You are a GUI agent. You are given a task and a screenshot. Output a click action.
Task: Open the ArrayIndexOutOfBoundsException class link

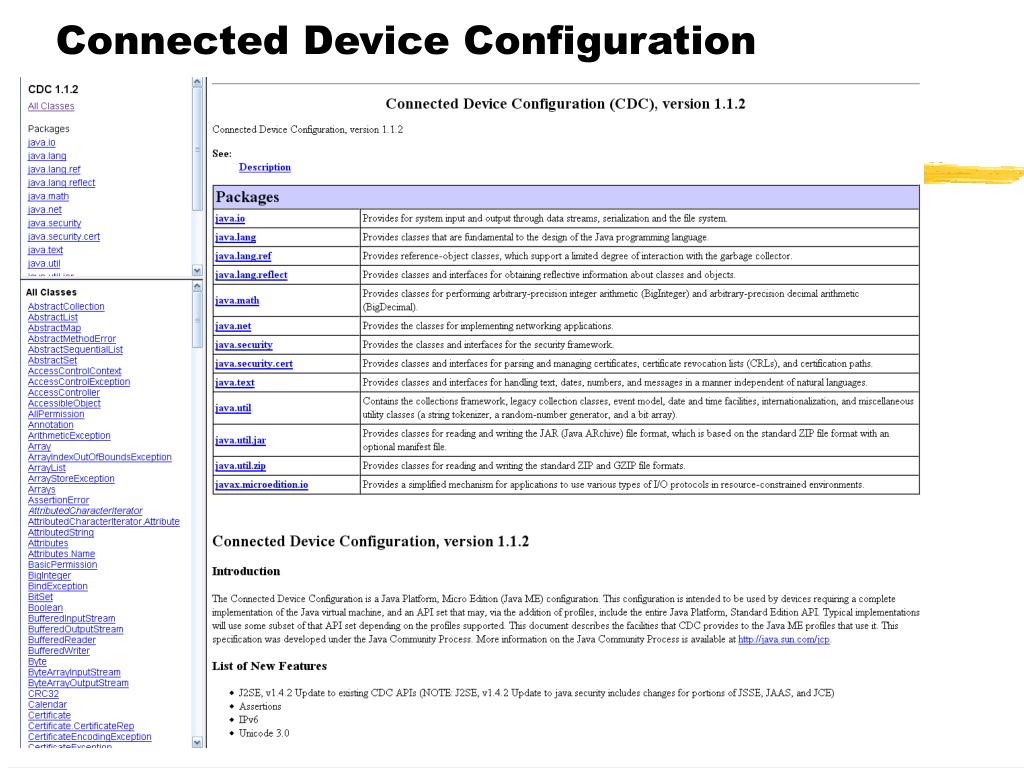(x=100, y=457)
